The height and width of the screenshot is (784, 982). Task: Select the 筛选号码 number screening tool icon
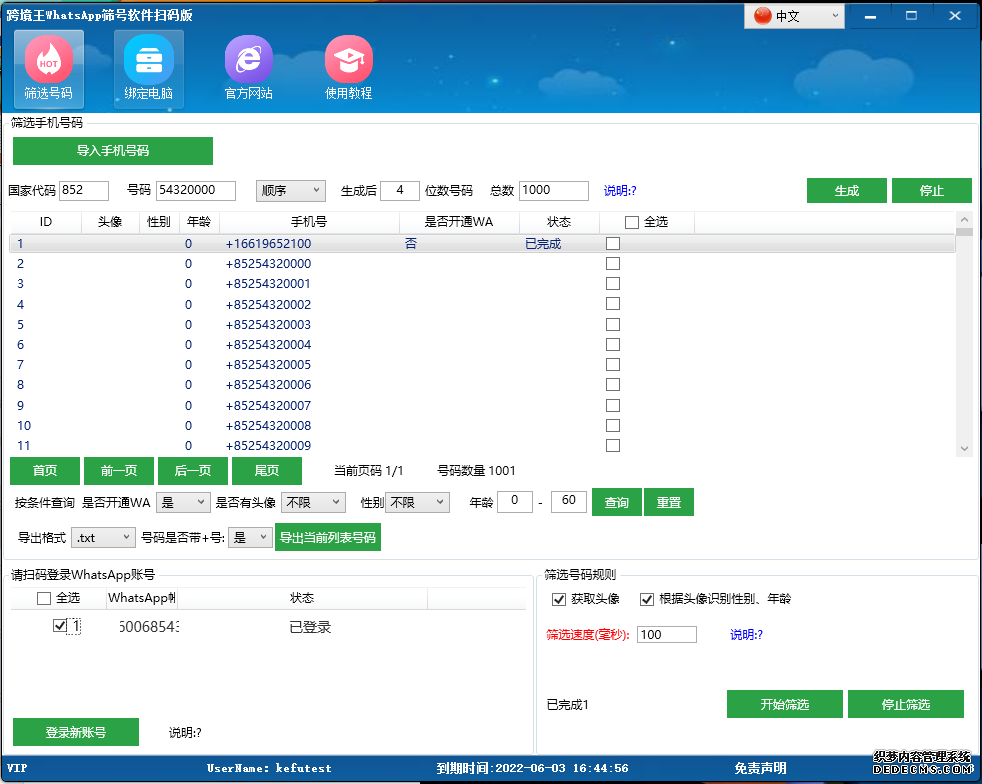47,68
